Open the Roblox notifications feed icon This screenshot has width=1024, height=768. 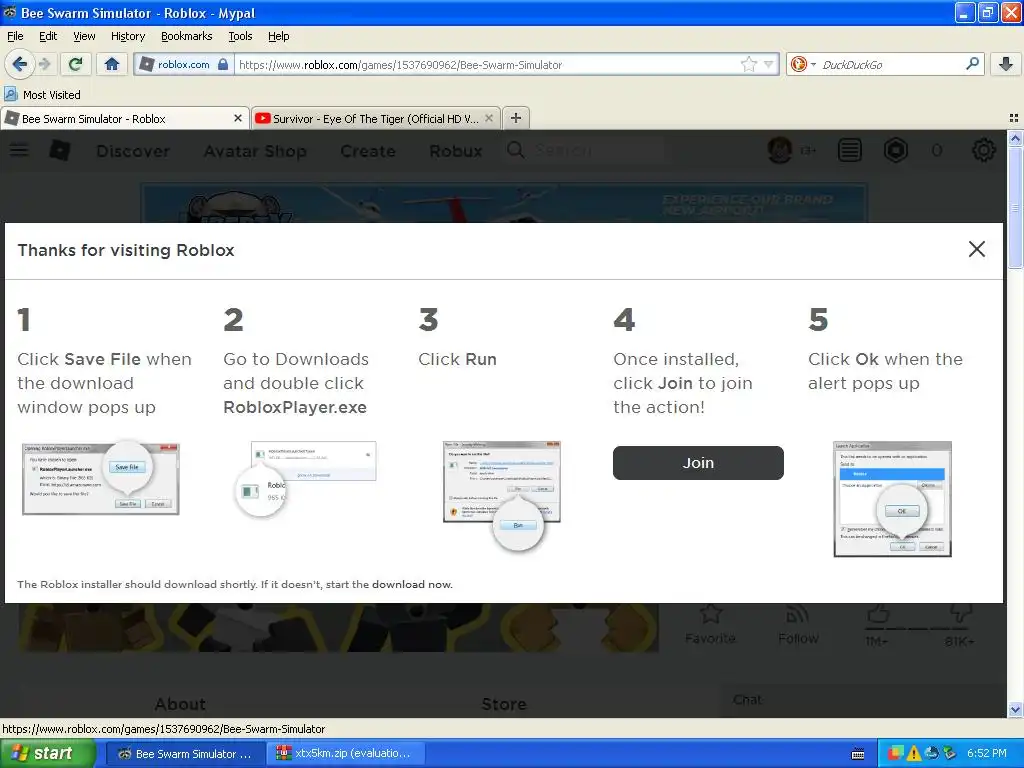point(849,150)
